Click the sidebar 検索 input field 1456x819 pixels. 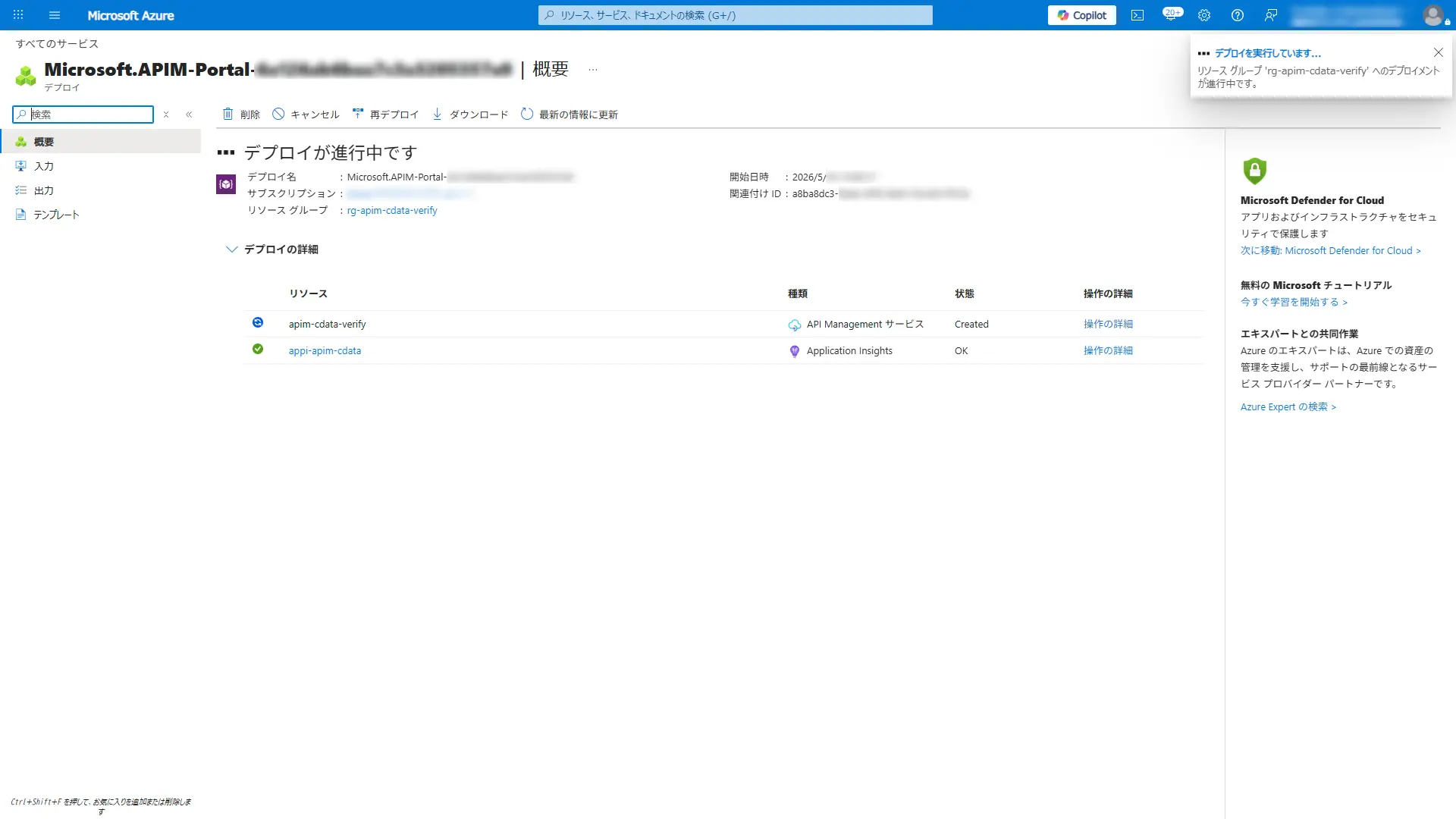tap(83, 115)
